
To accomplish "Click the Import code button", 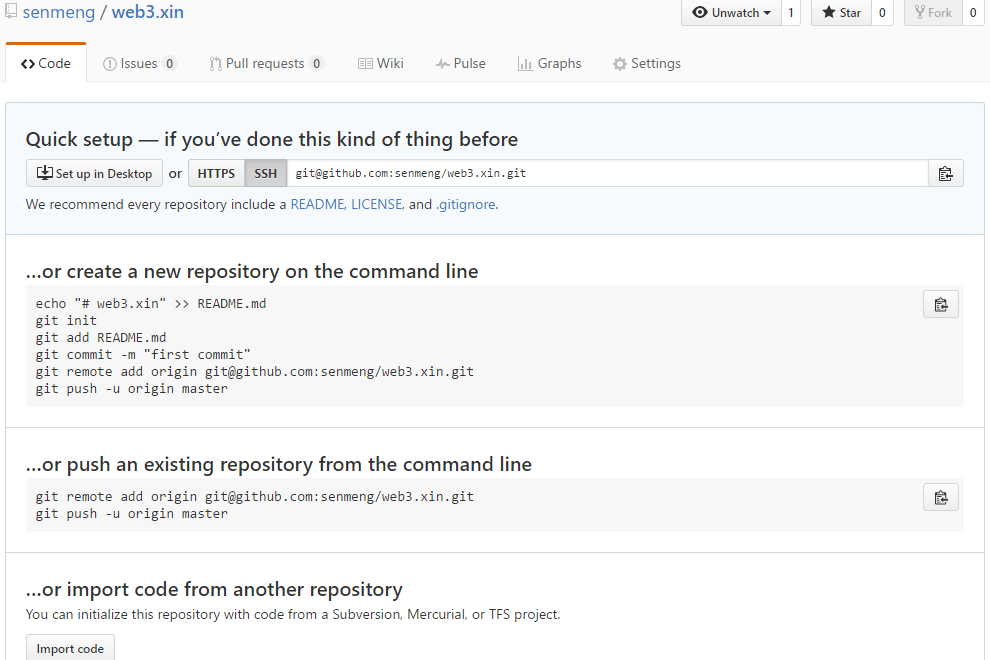I will [x=70, y=648].
